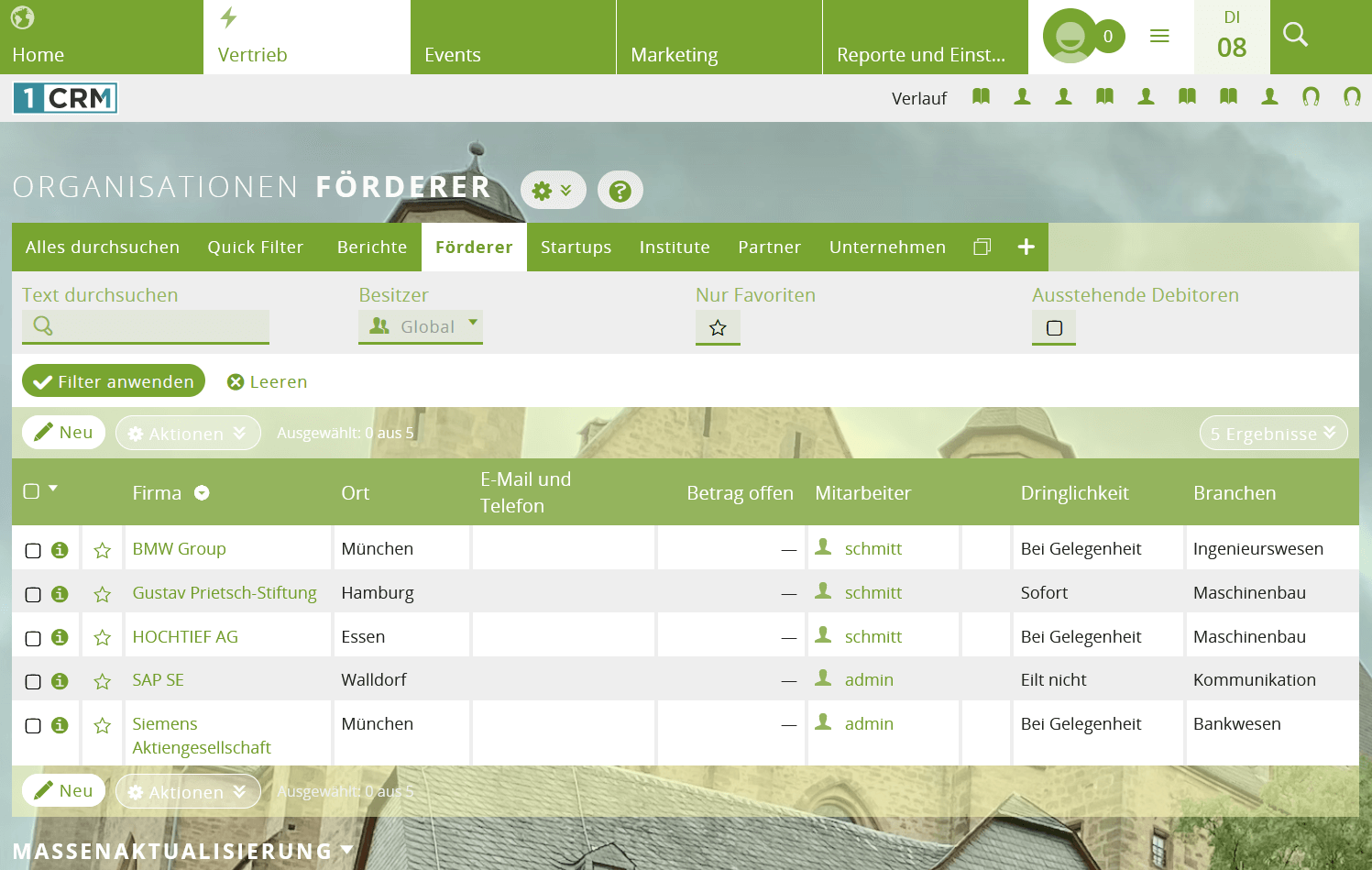1372x870 pixels.
Task: Open the selection arrow beside header checkbox
Action: pos(53,489)
